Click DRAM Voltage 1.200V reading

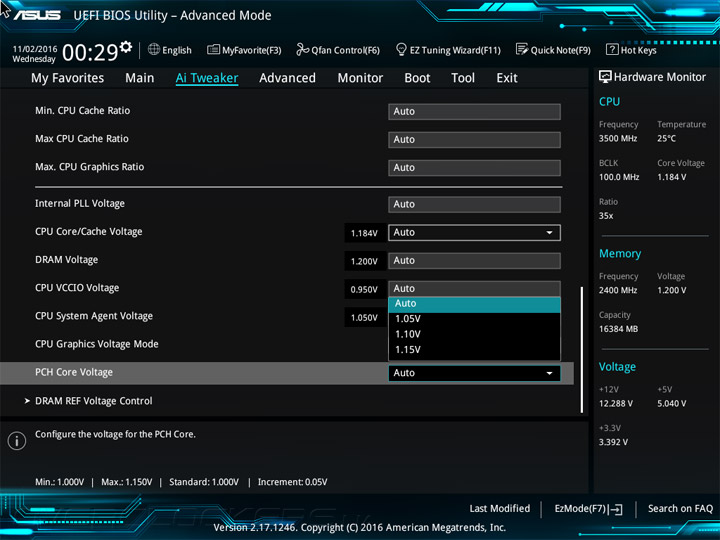coord(364,261)
